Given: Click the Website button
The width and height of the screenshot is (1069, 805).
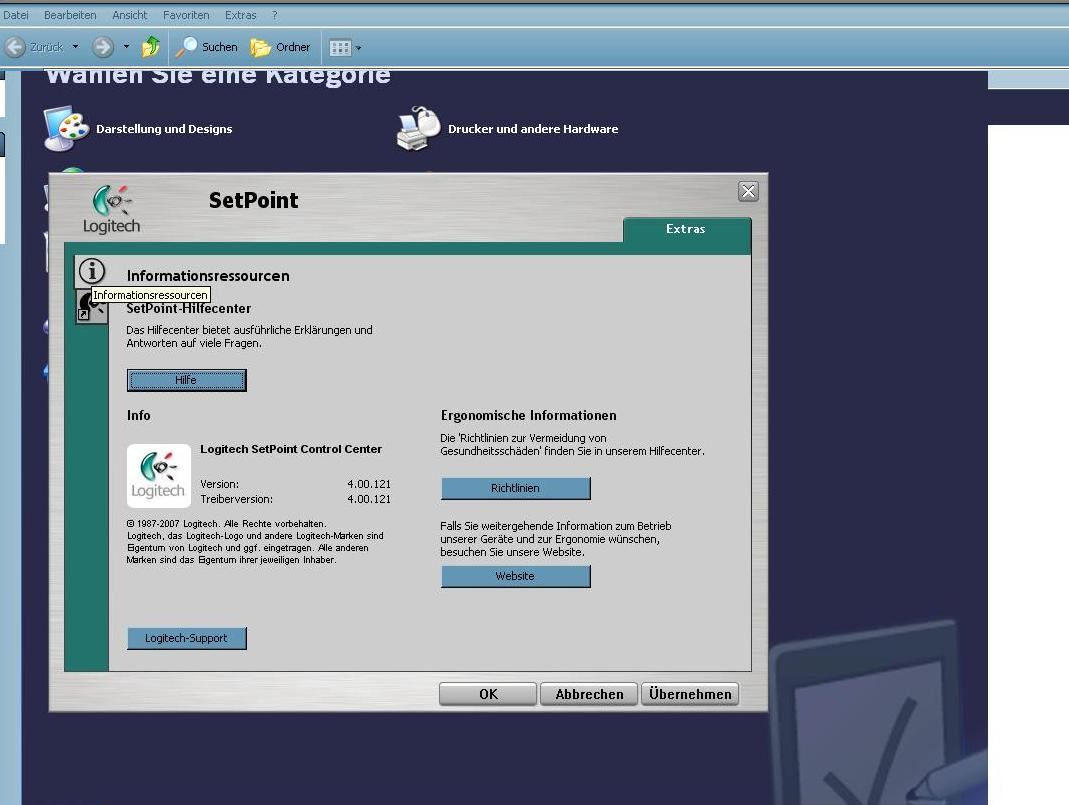Looking at the screenshot, I should [x=515, y=576].
